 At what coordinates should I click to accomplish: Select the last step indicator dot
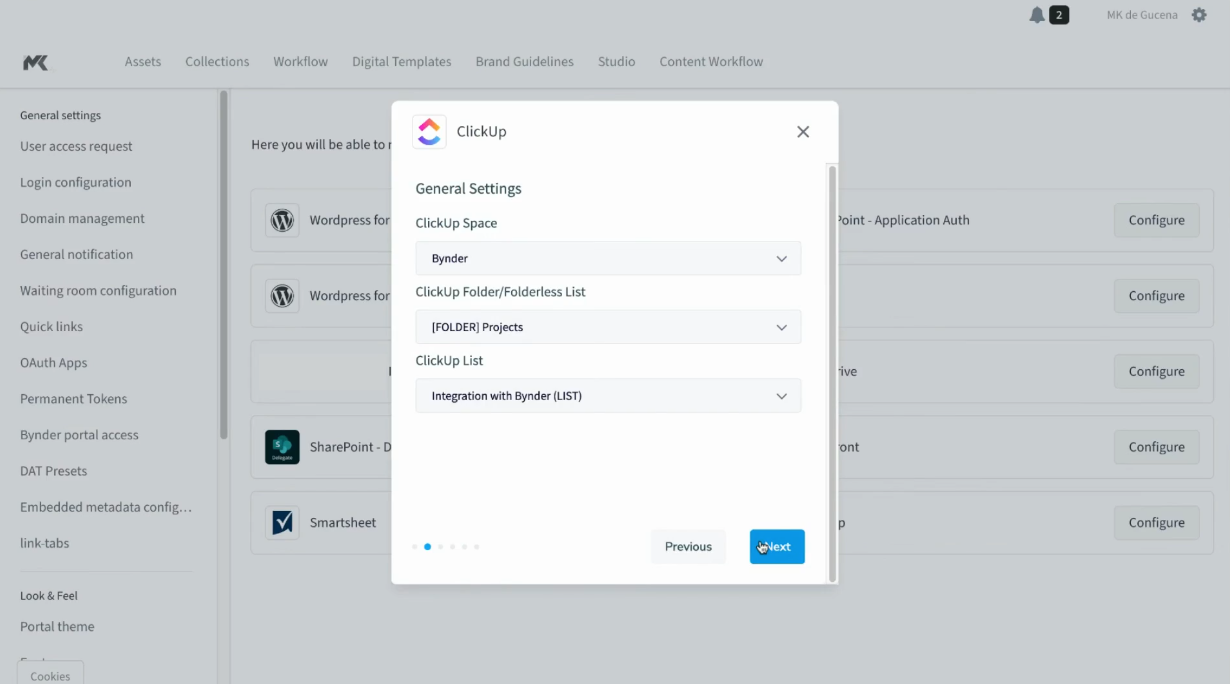tap(476, 547)
